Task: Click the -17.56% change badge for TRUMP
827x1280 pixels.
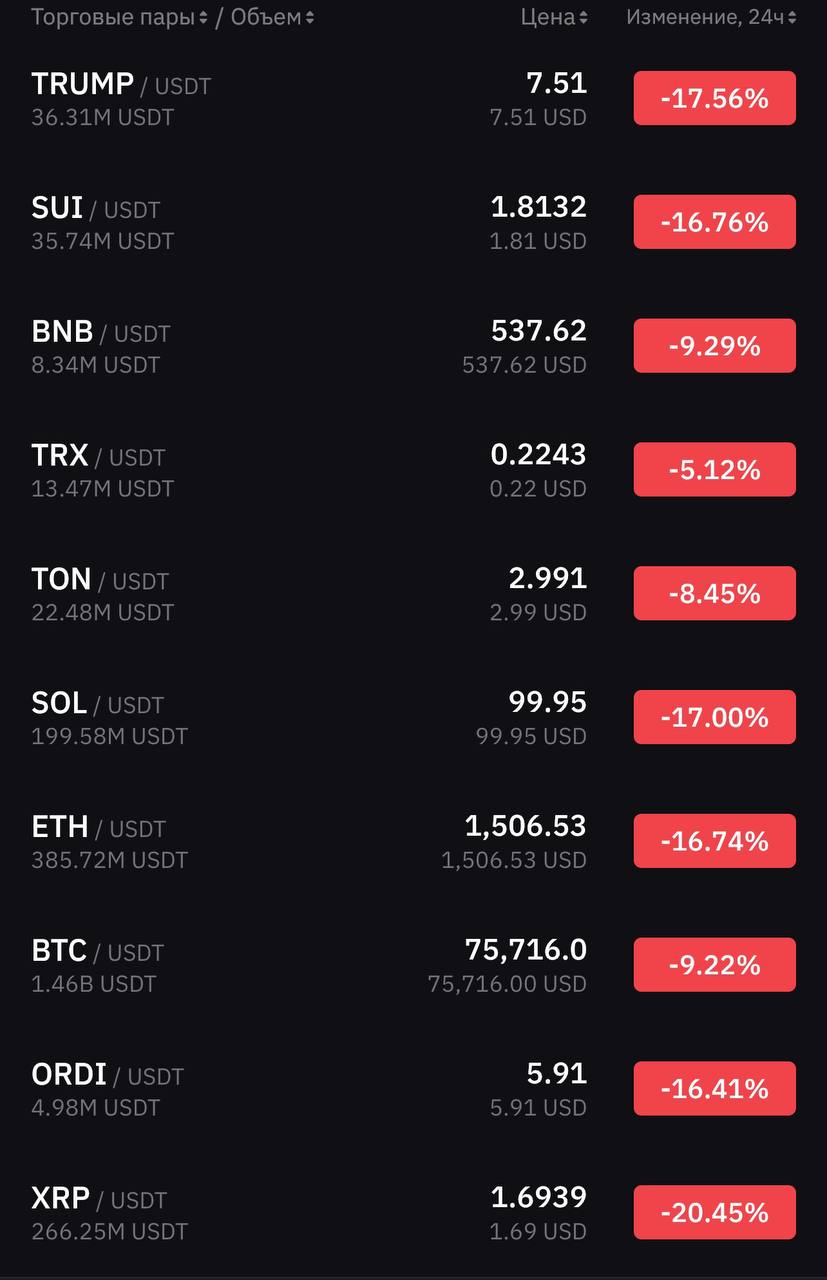Action: pyautogui.click(x=715, y=98)
